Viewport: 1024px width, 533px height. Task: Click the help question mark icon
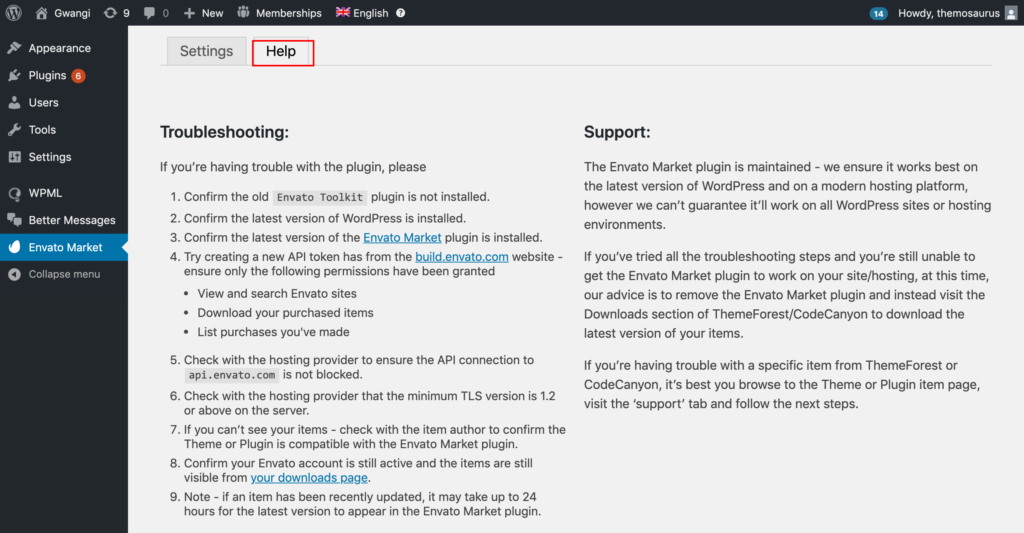[x=400, y=13]
